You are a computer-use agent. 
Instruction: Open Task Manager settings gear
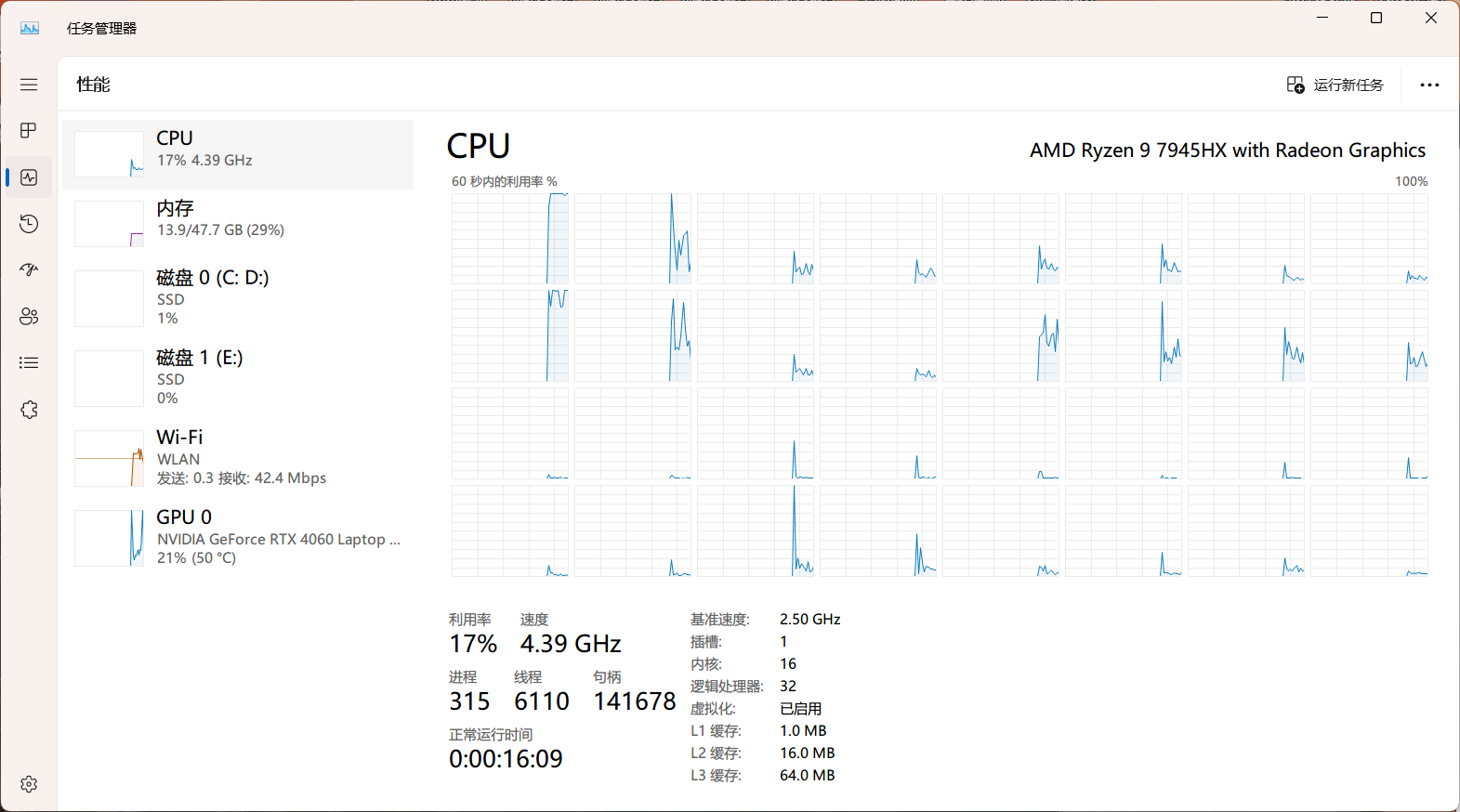point(29,784)
